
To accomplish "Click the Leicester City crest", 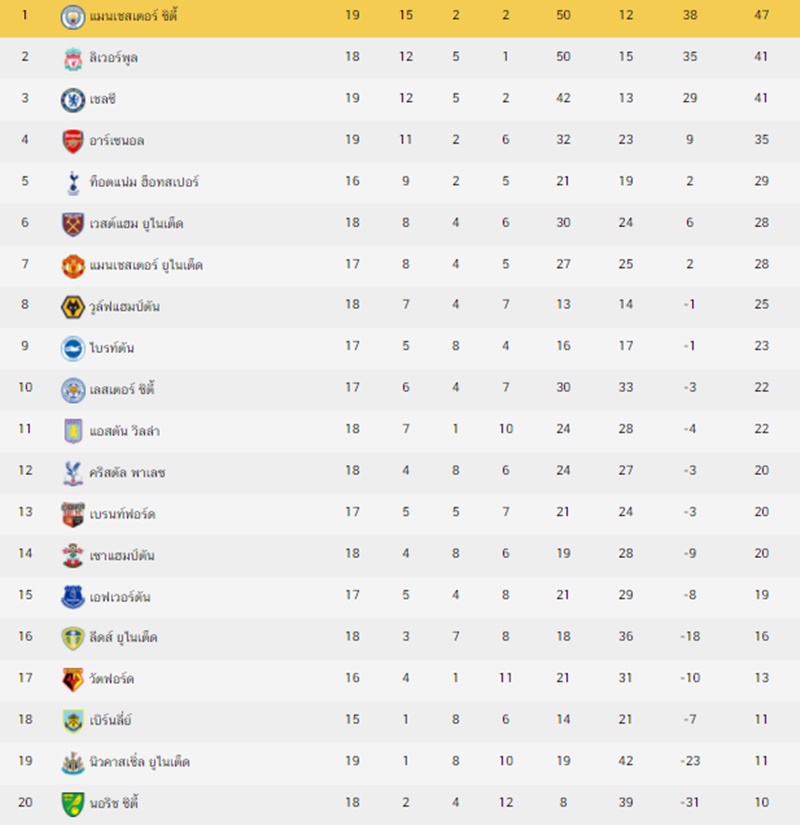I will tap(73, 390).
